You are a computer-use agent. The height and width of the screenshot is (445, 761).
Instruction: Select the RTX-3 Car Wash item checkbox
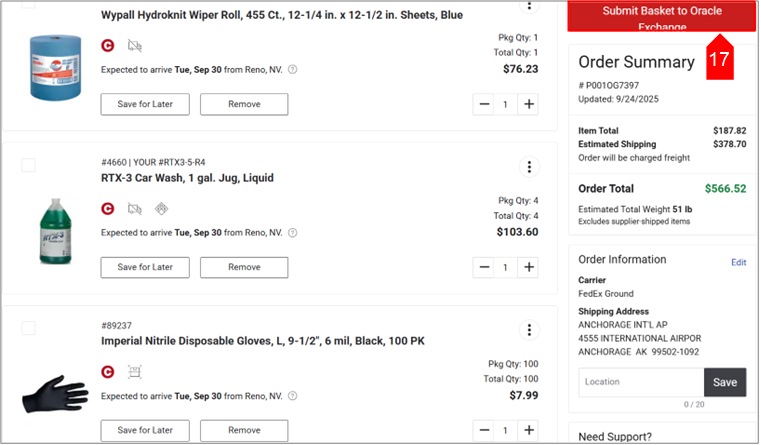click(28, 165)
